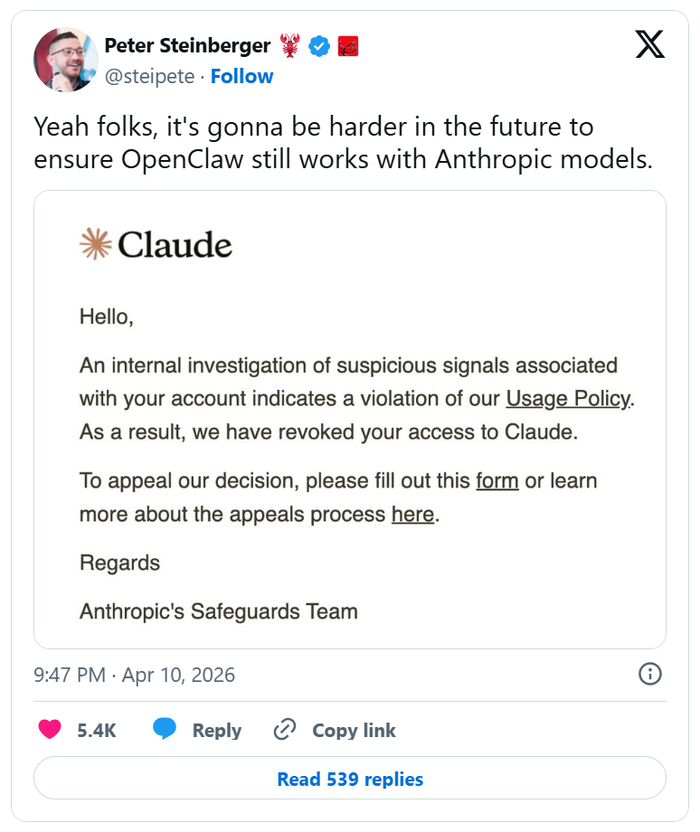Open the Peter Steinberger display name
Image resolution: width=700 pixels, height=832 pixels.
click(x=187, y=45)
